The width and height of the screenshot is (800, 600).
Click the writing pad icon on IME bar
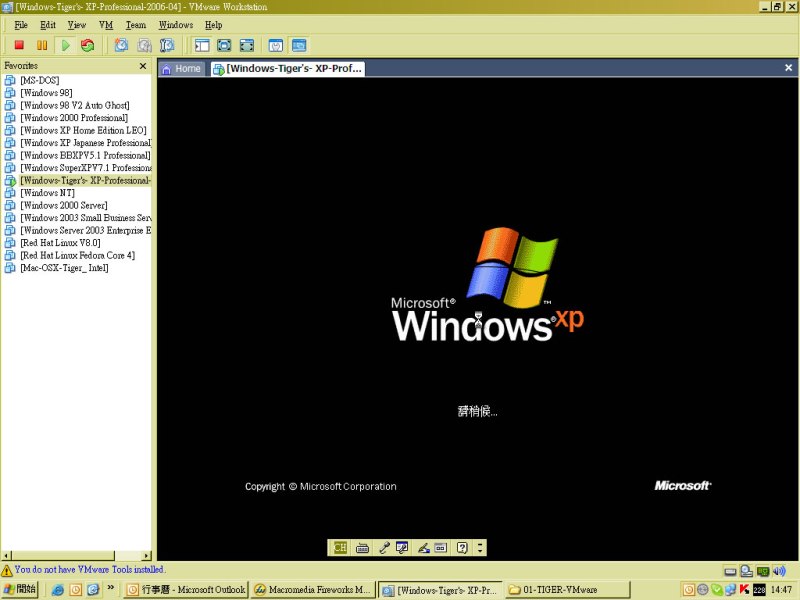(x=440, y=548)
